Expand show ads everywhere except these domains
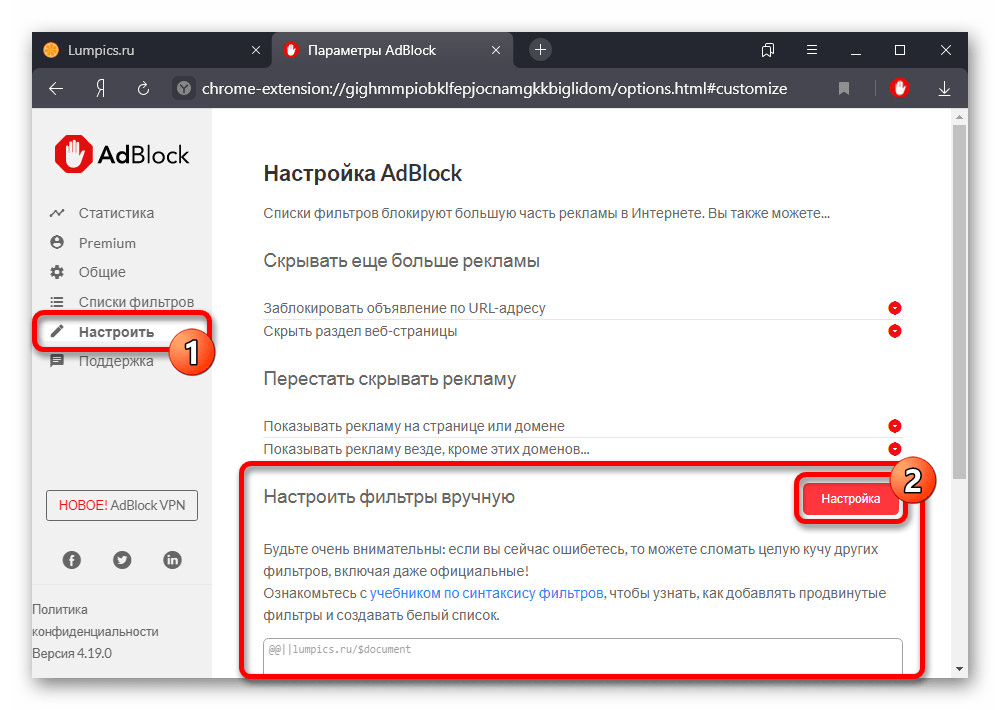This screenshot has width=1000, height=710. pos(895,449)
